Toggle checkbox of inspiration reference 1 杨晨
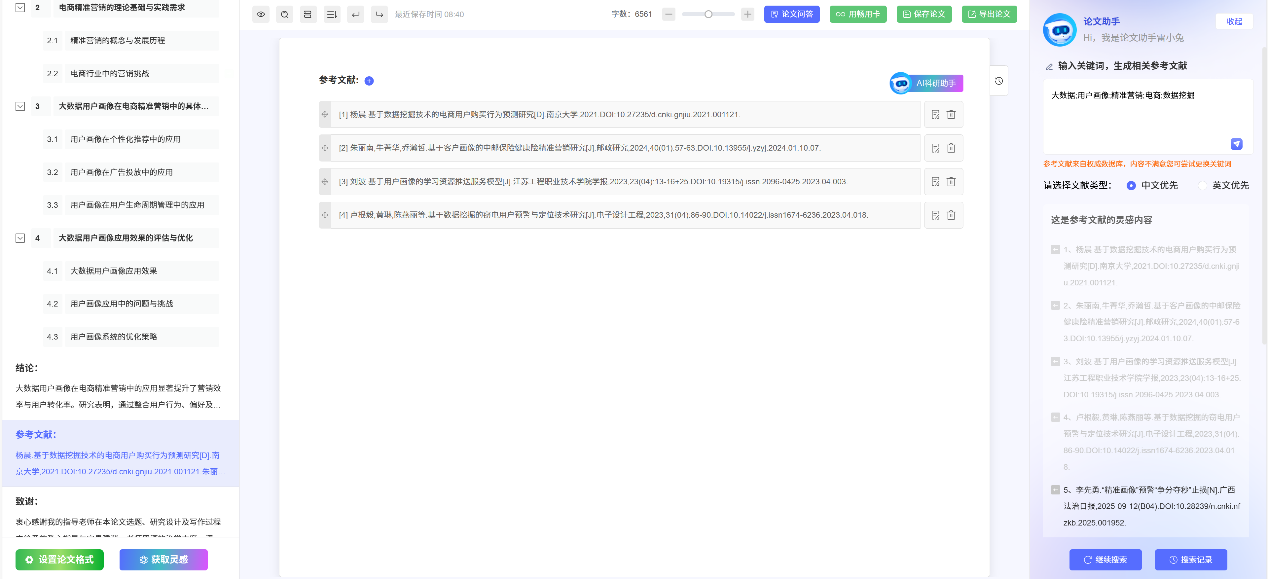 coord(1055,249)
